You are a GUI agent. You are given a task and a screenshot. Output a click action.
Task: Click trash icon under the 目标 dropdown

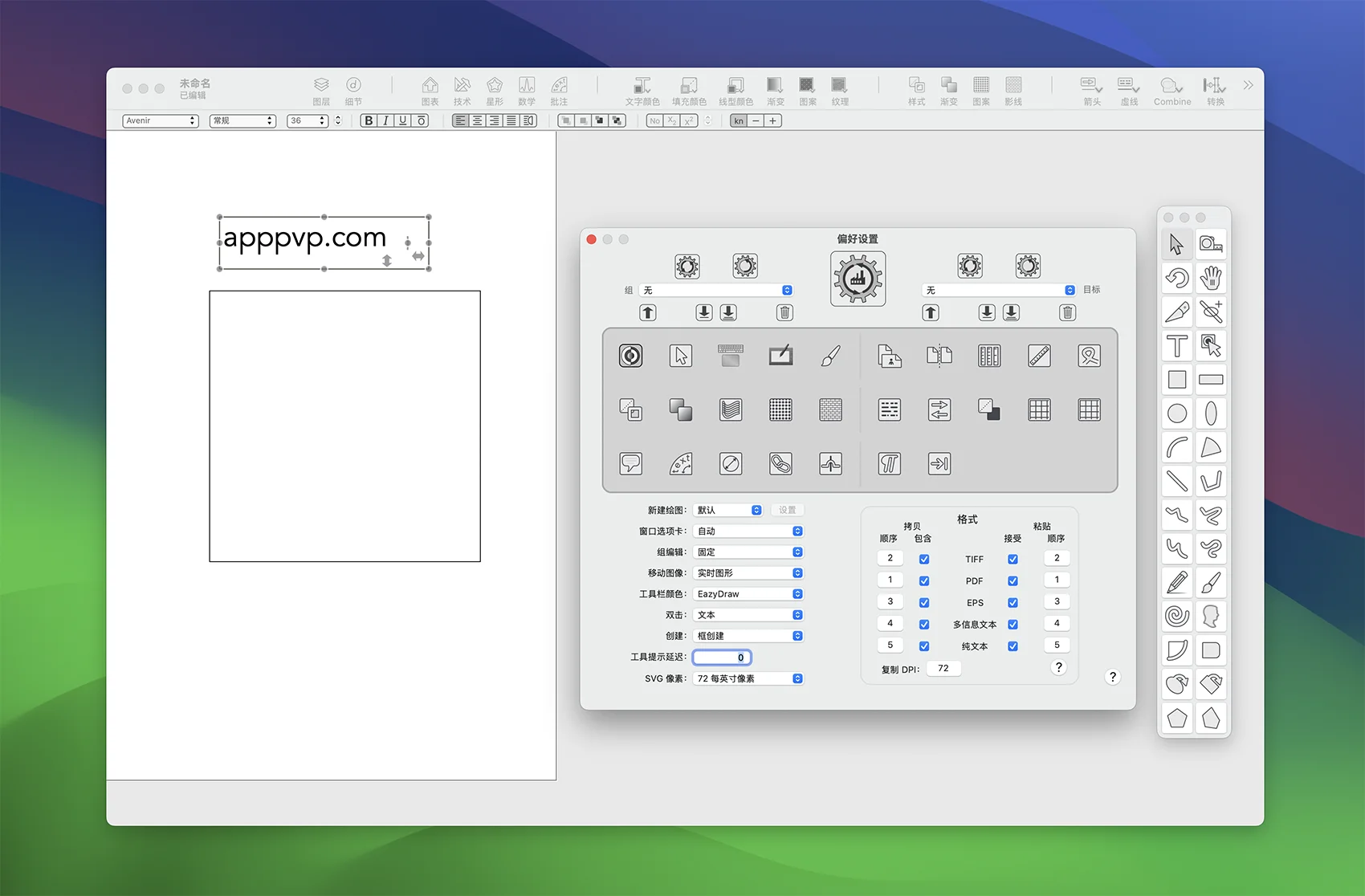(x=1068, y=312)
